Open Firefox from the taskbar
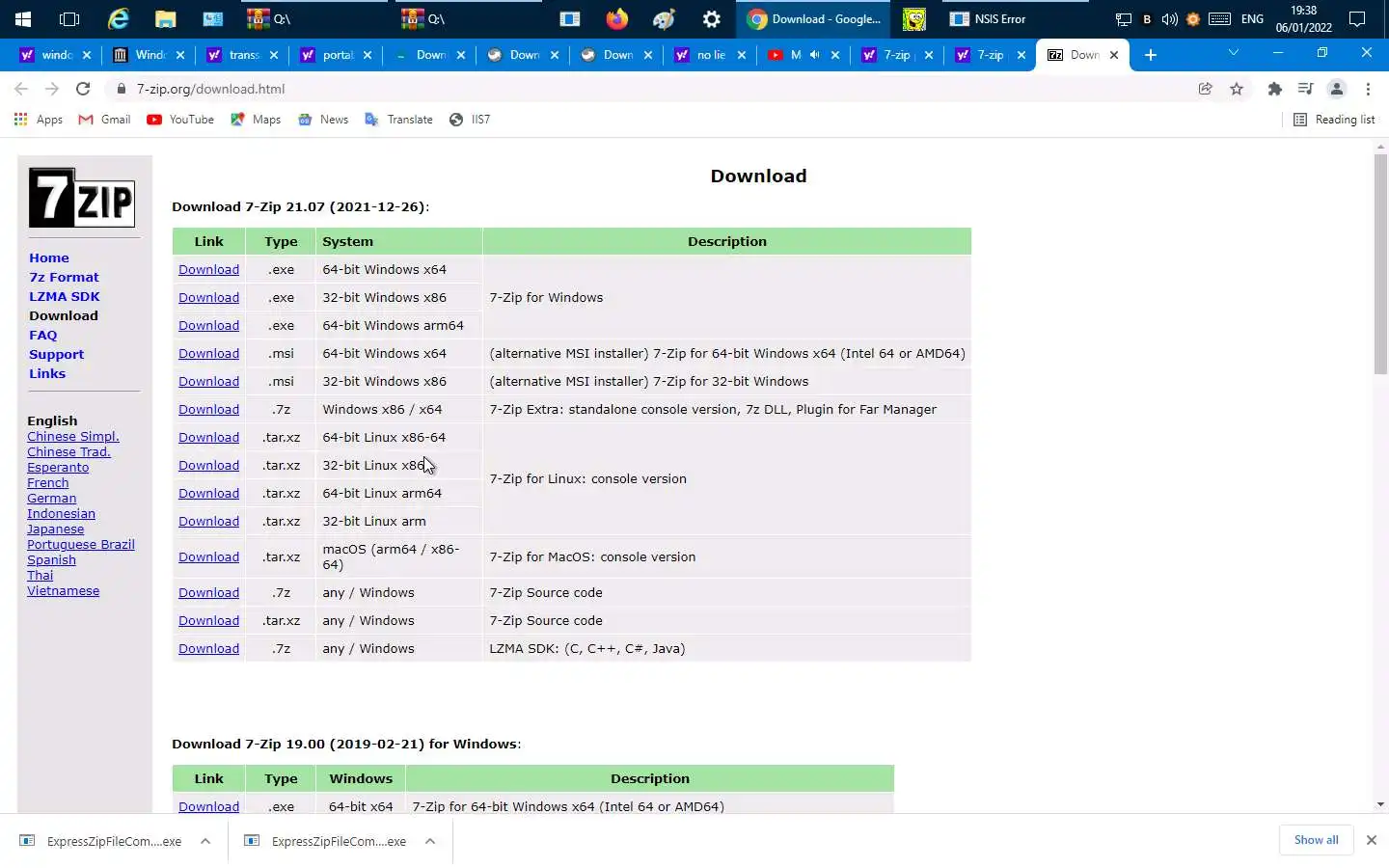 pyautogui.click(x=617, y=18)
